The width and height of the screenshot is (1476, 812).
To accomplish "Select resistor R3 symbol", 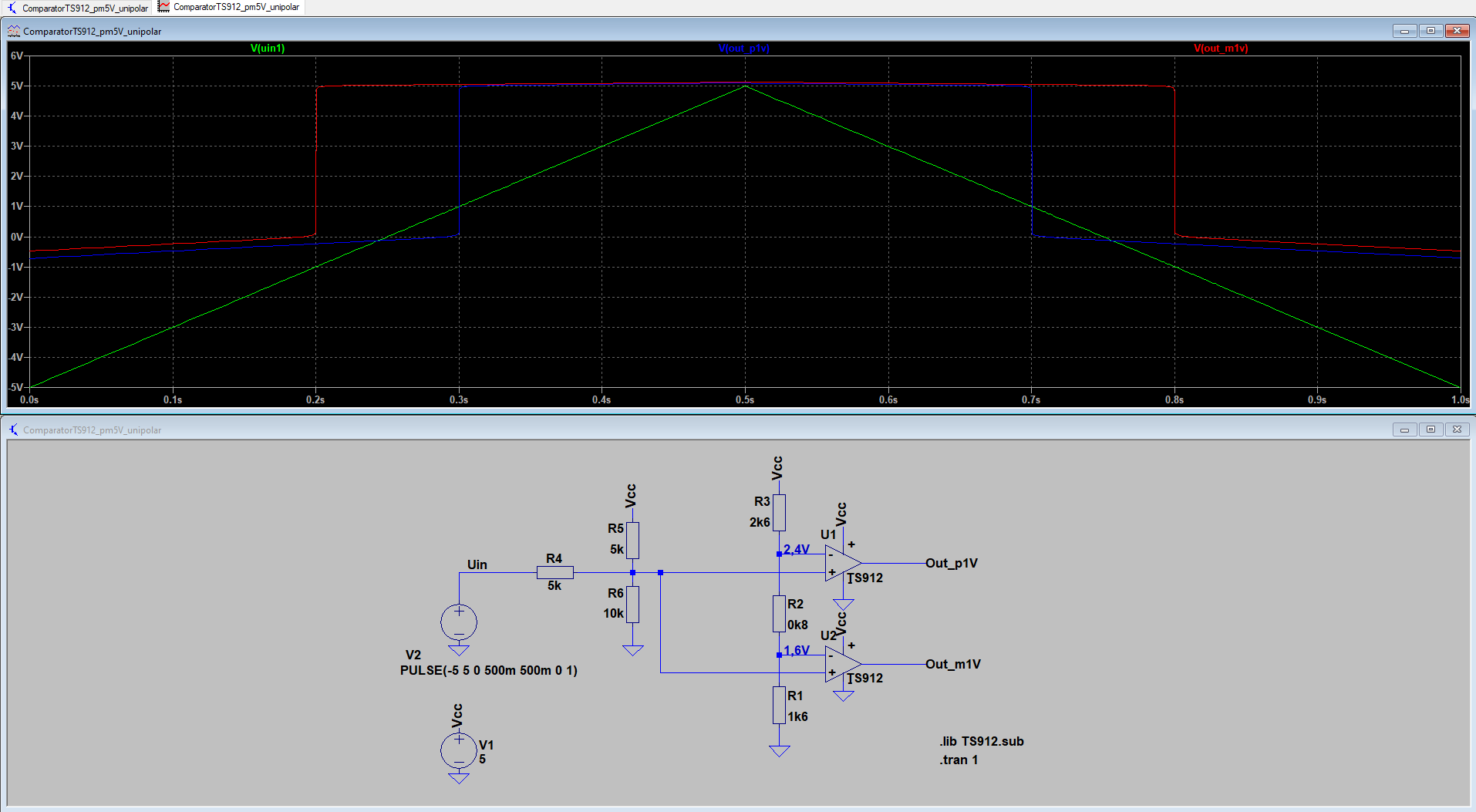I will tap(779, 513).
